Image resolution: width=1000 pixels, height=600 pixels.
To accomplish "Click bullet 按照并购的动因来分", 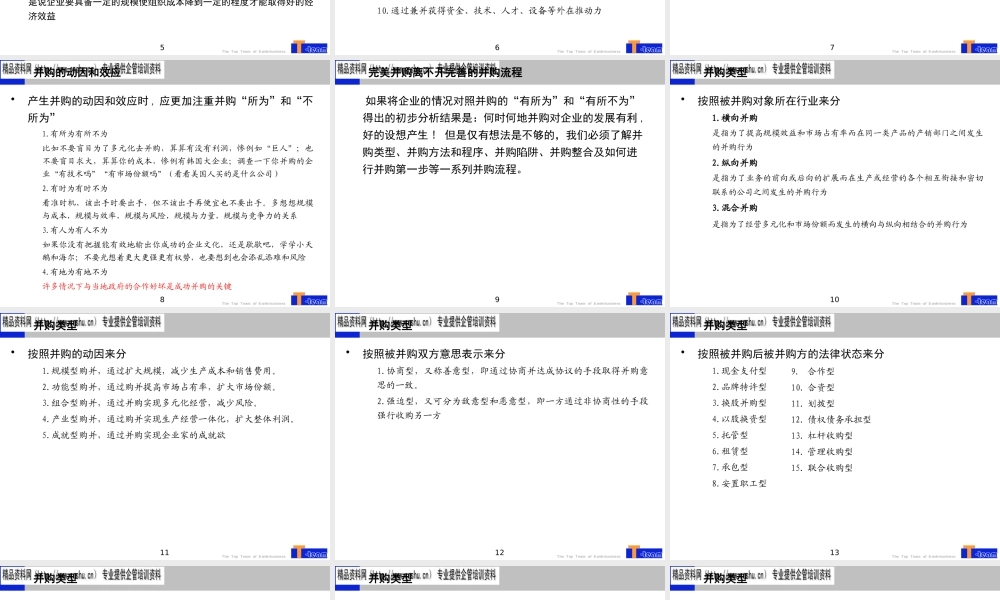I will click(x=77, y=354).
